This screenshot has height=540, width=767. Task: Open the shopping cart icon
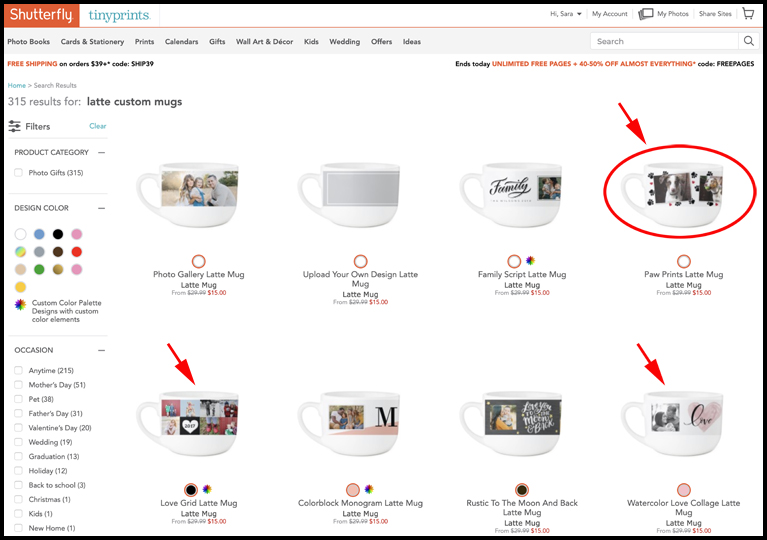(748, 14)
